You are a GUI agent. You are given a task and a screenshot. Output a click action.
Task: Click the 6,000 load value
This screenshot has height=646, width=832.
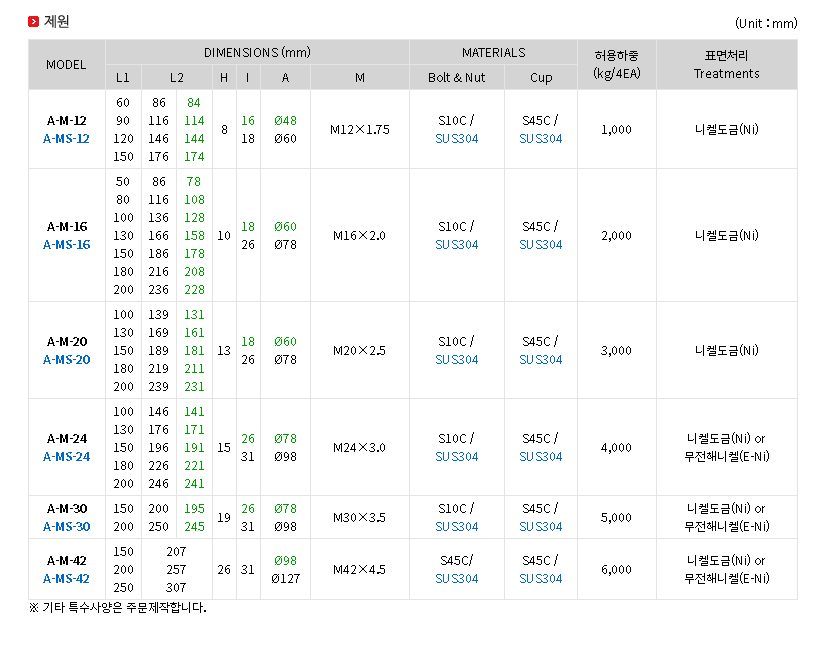(616, 570)
